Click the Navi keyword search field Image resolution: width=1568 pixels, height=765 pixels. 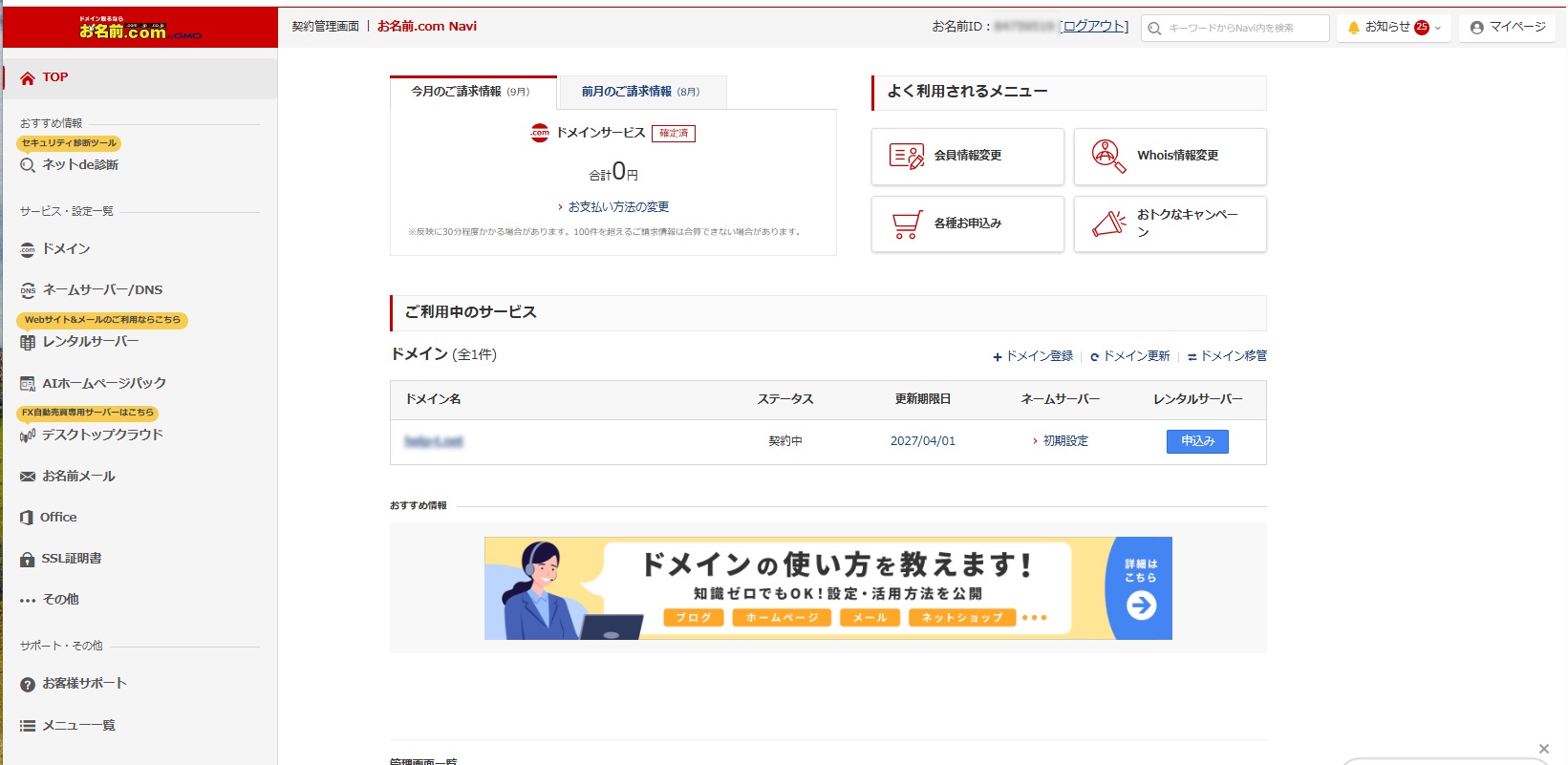click(x=1235, y=29)
